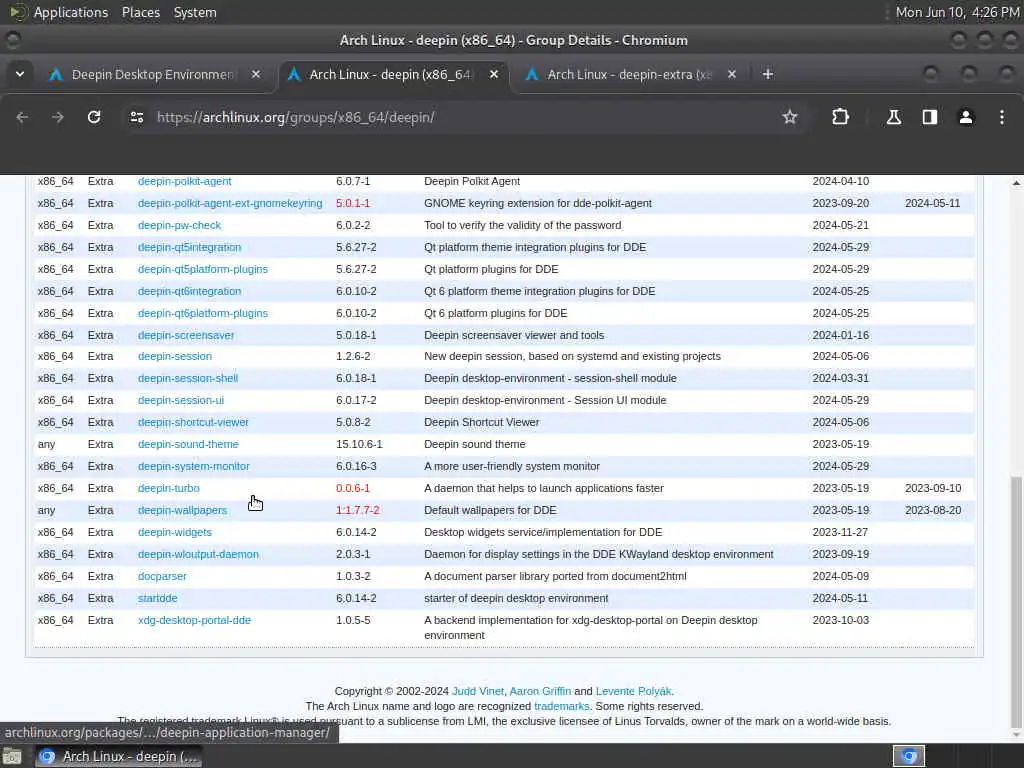Image resolution: width=1024 pixels, height=768 pixels.
Task: Open a new tab with plus button
Action: tap(767, 74)
